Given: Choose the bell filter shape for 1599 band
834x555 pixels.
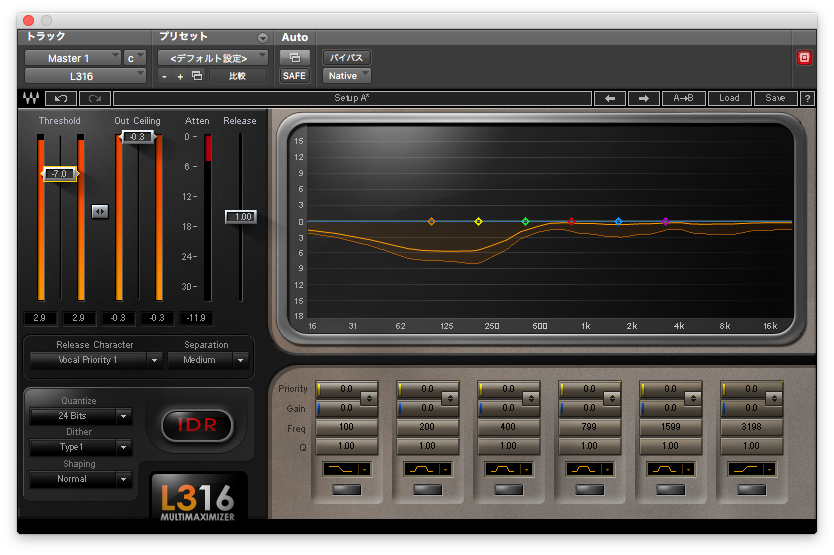Looking at the screenshot, I should click(670, 469).
